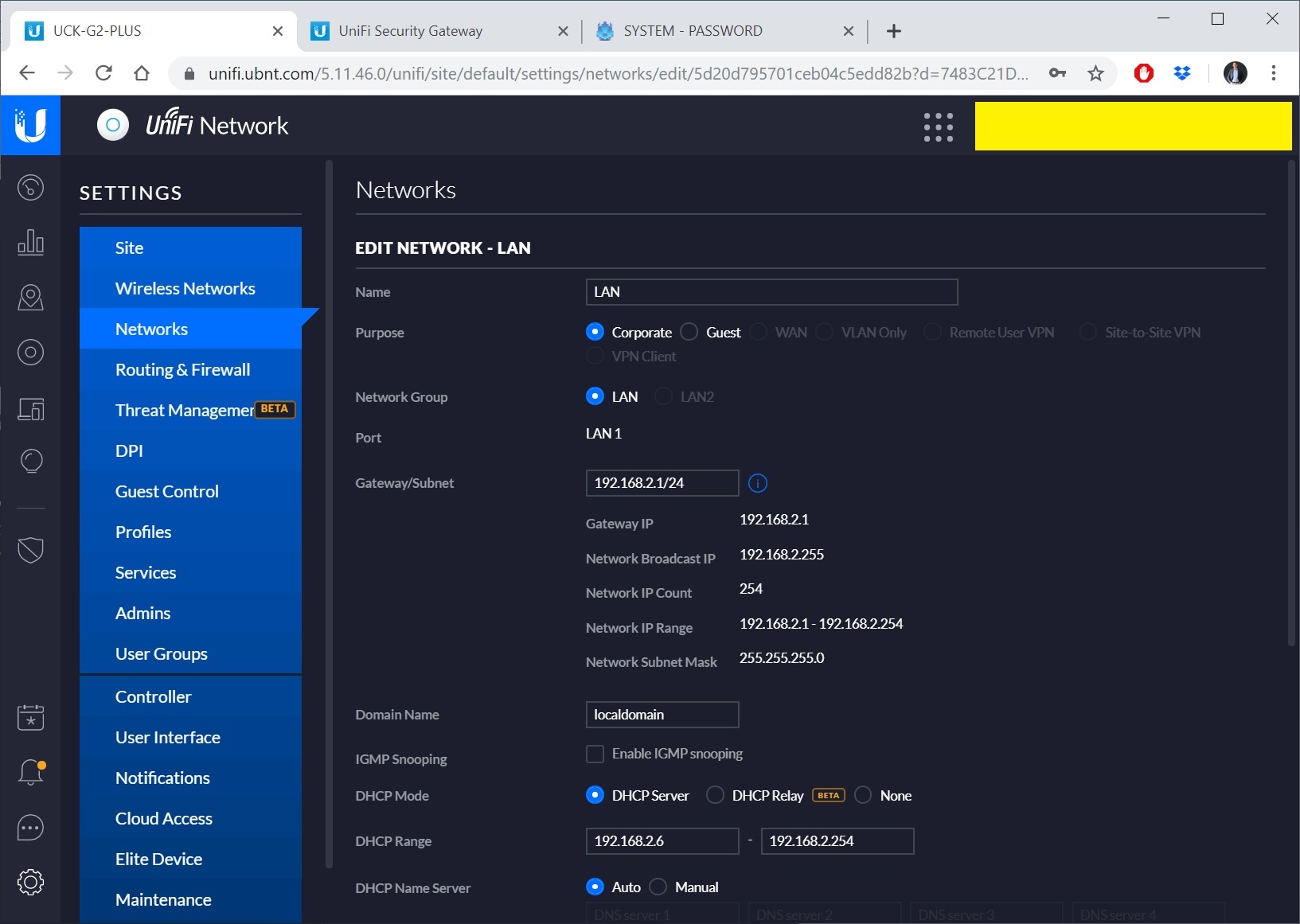
Task: Open the Insights lightbulb icon
Action: 30,461
